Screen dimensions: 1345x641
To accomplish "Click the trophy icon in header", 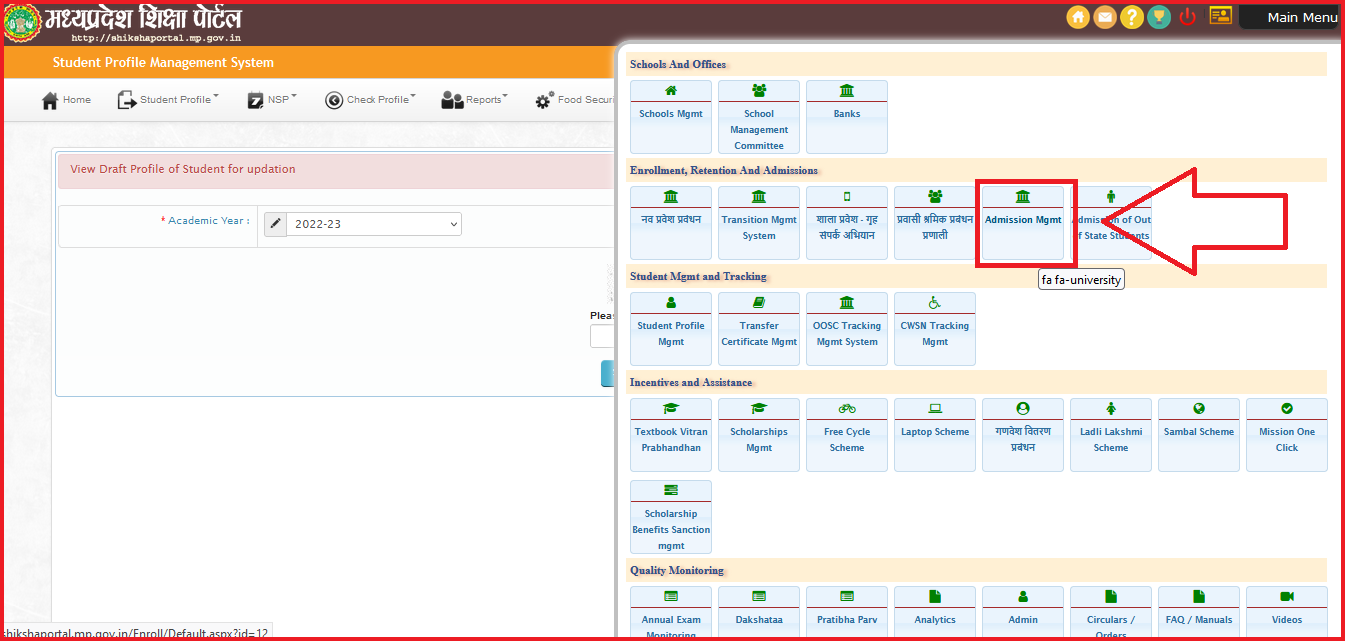I will click(1159, 17).
